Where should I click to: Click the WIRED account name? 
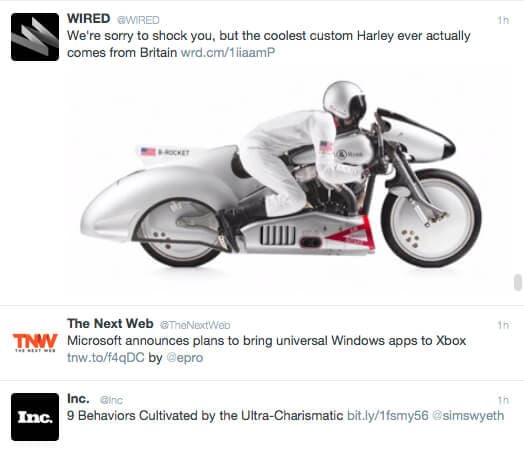coord(89,18)
